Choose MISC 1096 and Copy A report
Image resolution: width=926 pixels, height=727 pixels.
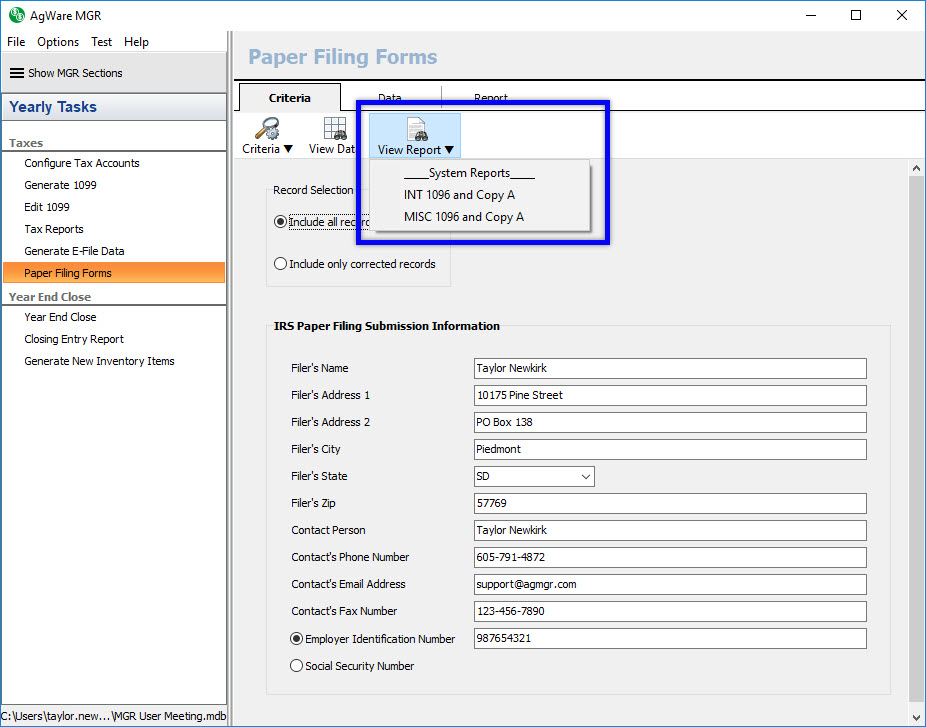(463, 217)
